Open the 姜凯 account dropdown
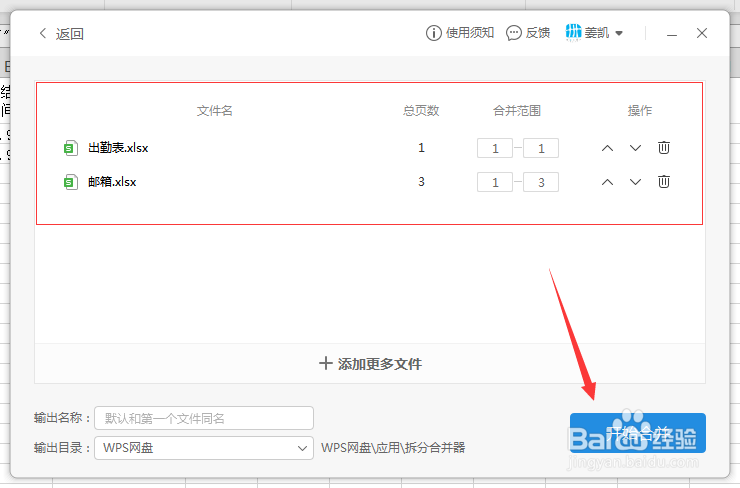This screenshot has width=740, height=488. 619,33
